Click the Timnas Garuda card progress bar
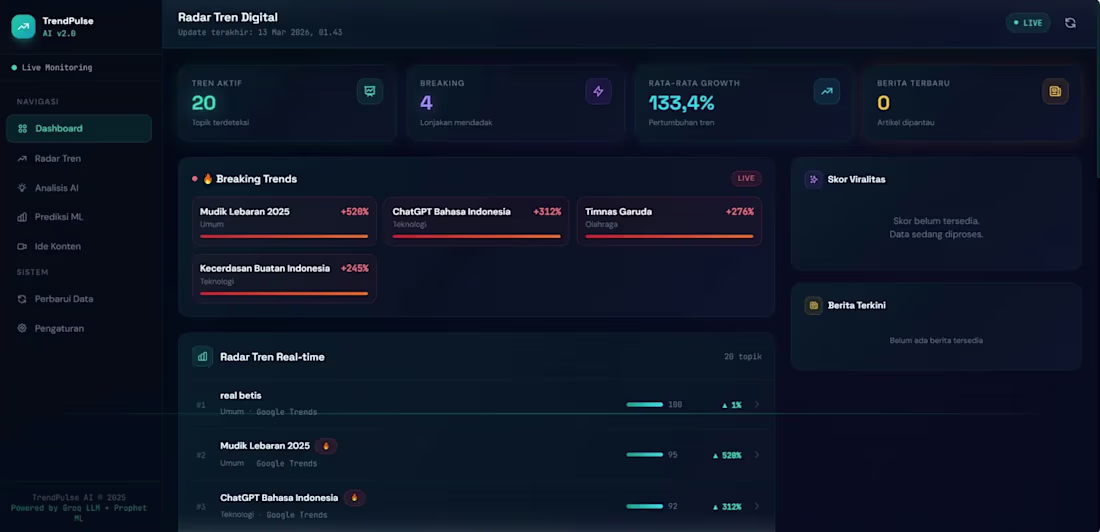Image resolution: width=1100 pixels, height=532 pixels. (669, 237)
